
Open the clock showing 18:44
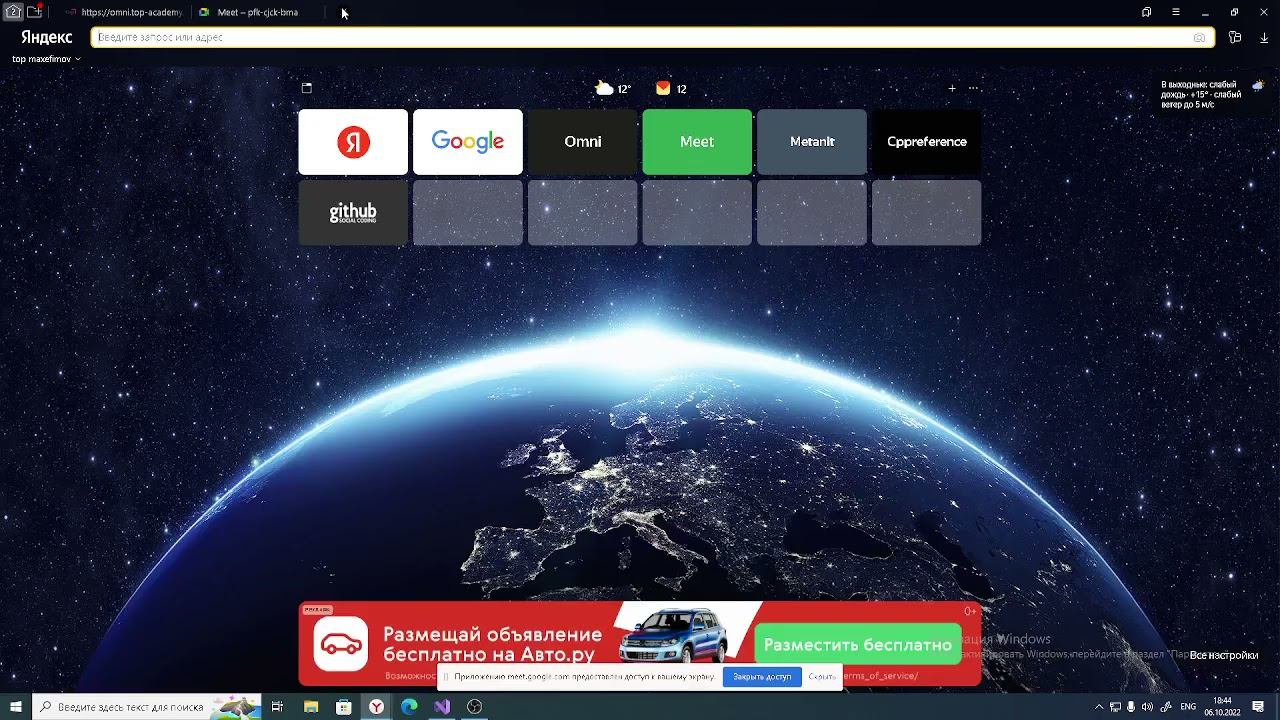click(1222, 707)
